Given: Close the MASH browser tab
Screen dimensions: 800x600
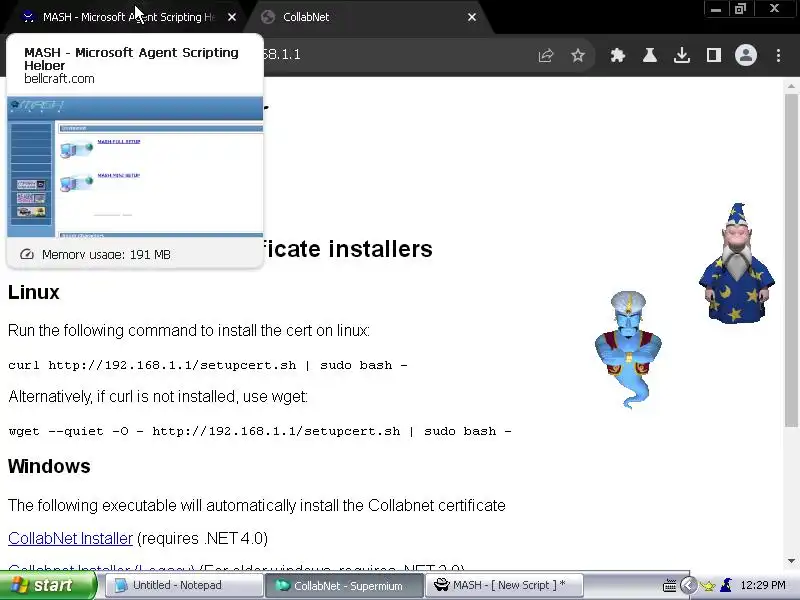Looking at the screenshot, I should pos(232,17).
